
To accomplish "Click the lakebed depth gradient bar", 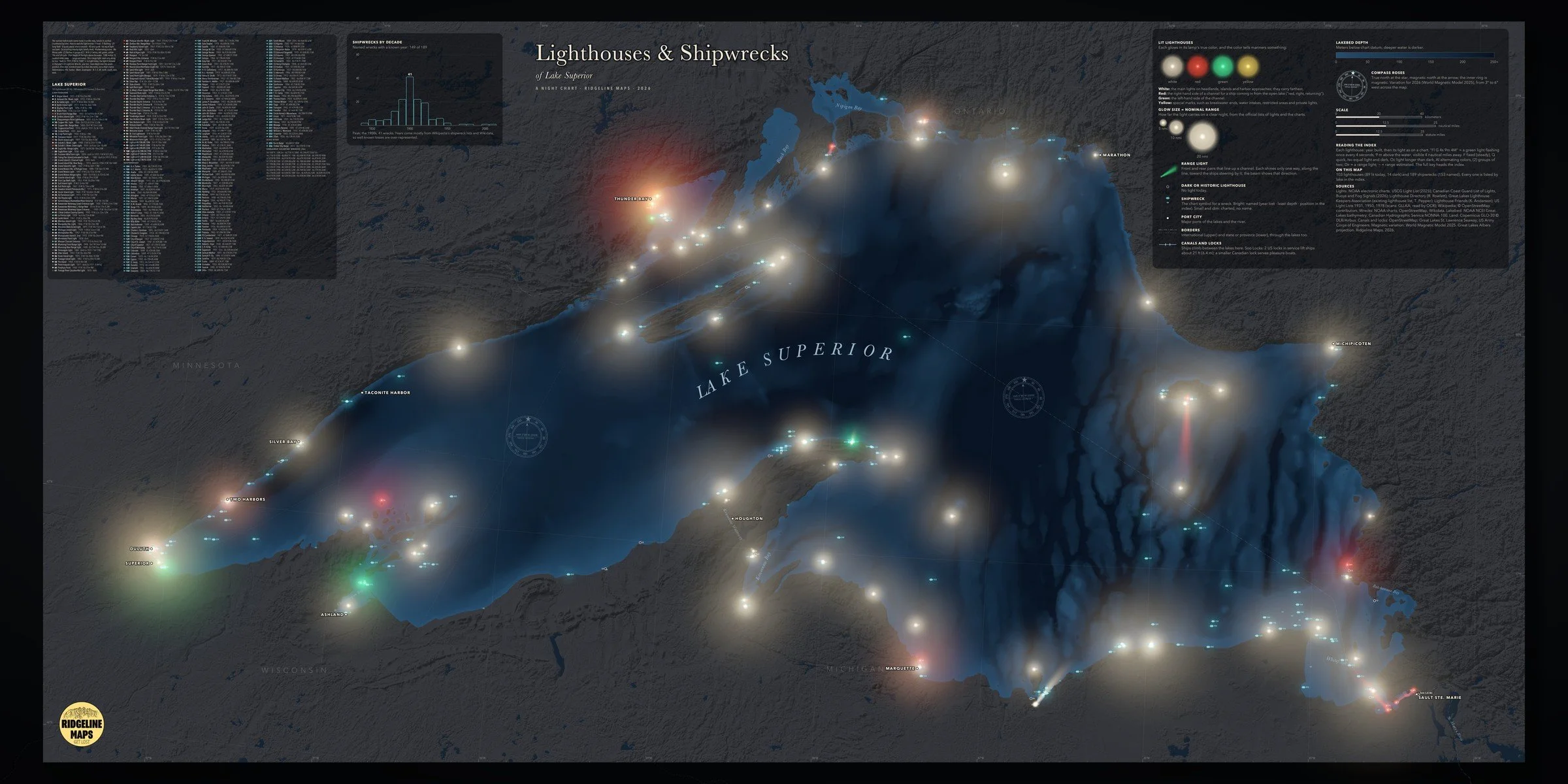I will (1414, 56).
